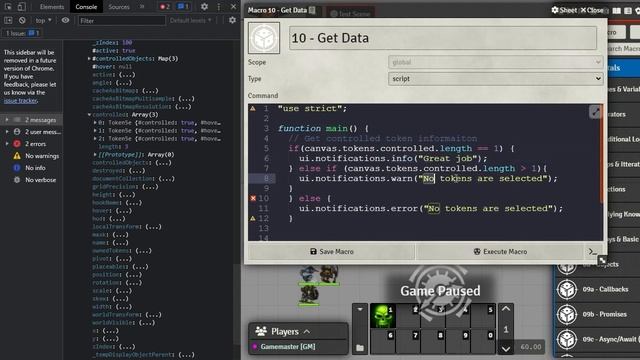
Task: Expand the 2 user messages group
Action: point(7,131)
